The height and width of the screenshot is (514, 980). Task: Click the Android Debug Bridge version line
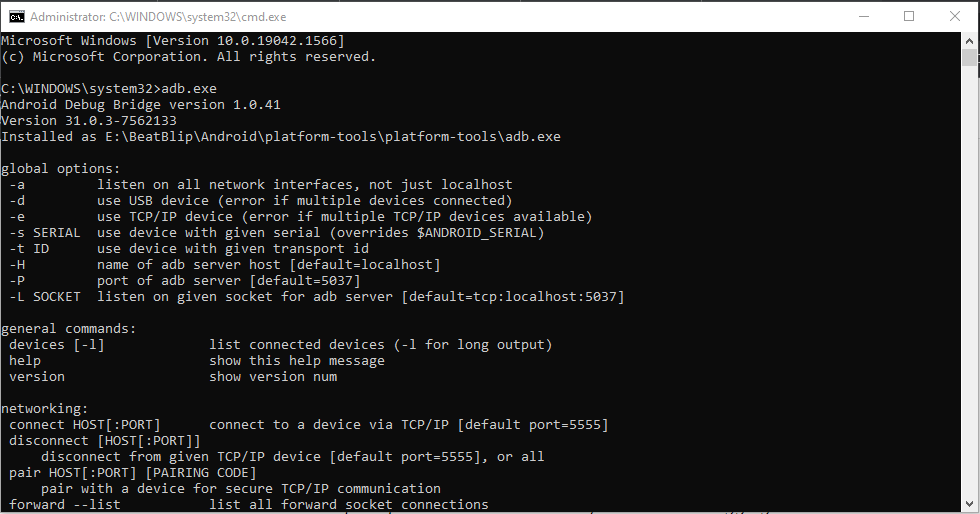pyautogui.click(x=140, y=104)
